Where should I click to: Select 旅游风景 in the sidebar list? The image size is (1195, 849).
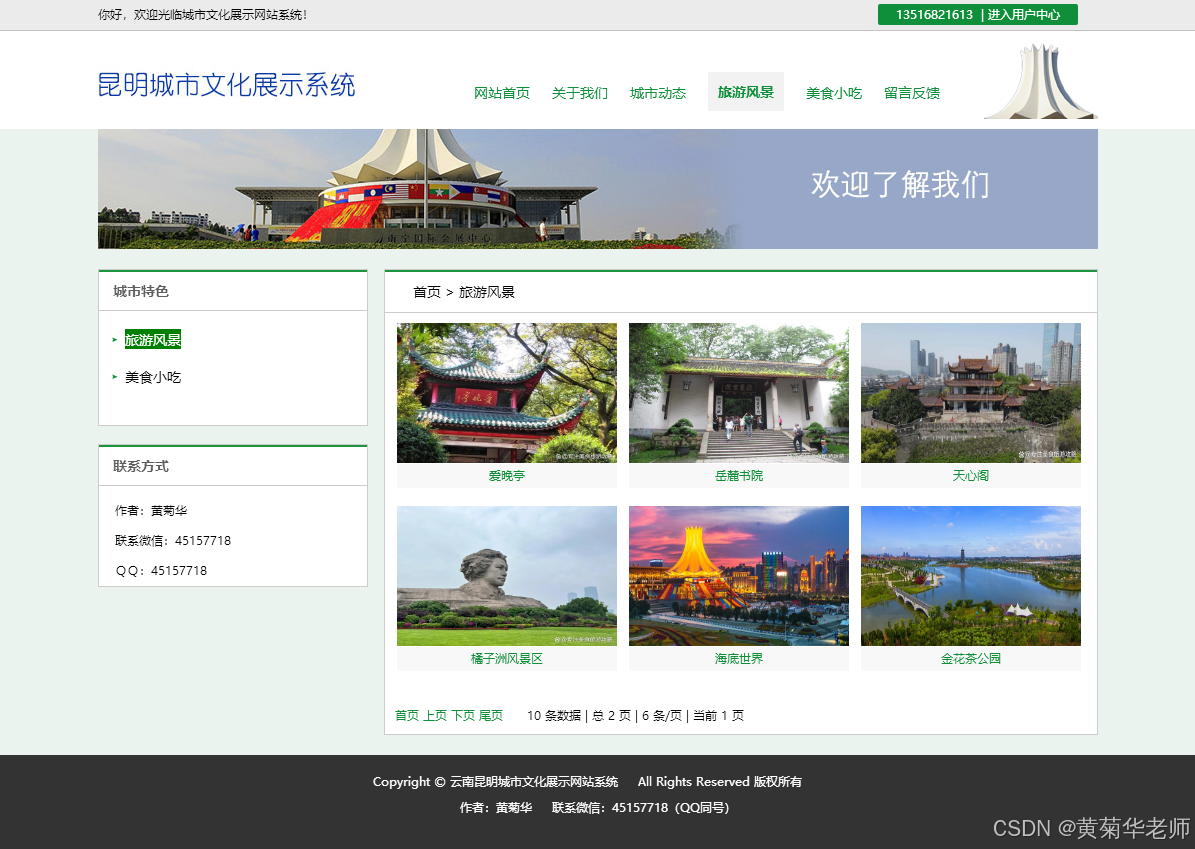coord(152,340)
